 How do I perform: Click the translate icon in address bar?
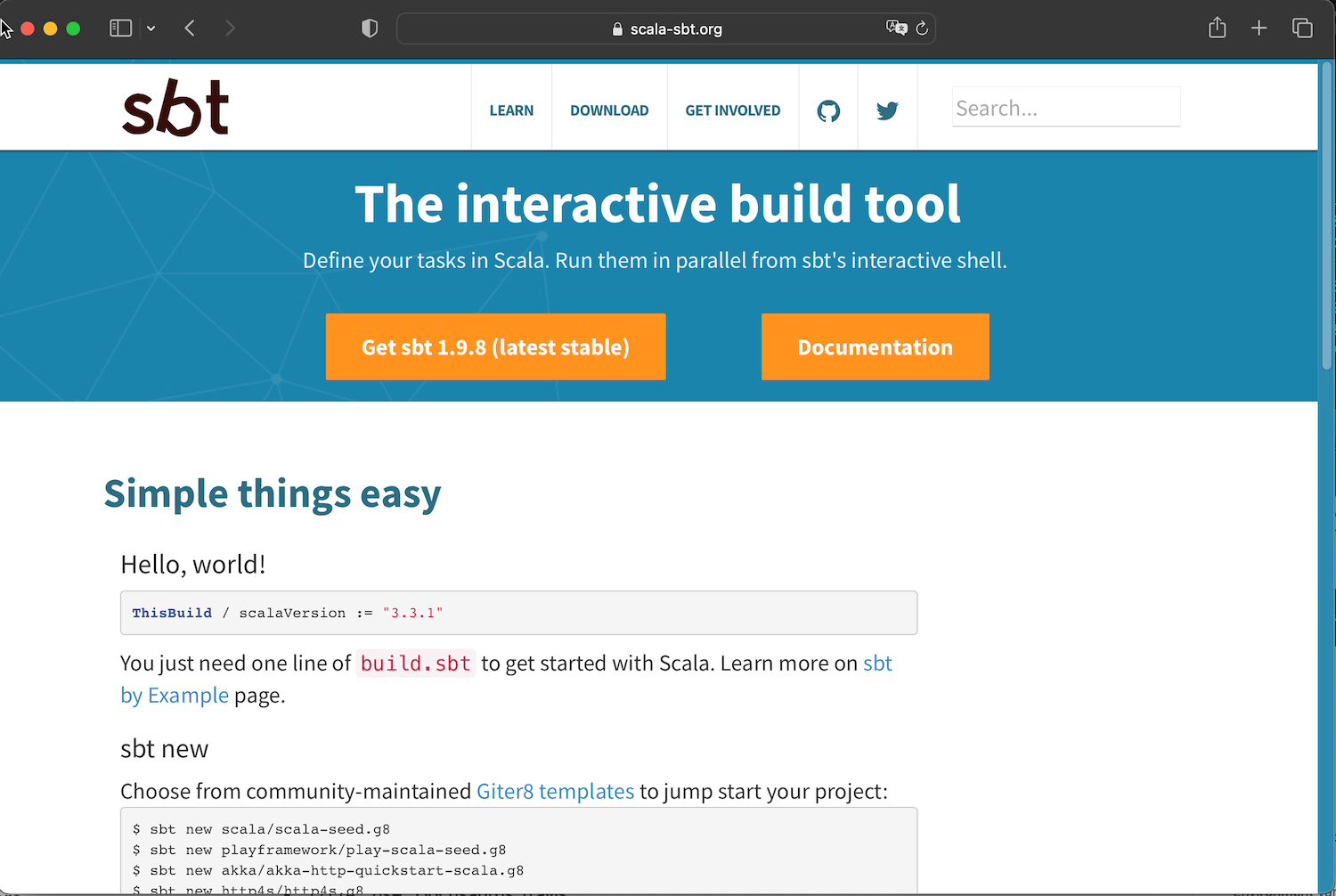[896, 28]
